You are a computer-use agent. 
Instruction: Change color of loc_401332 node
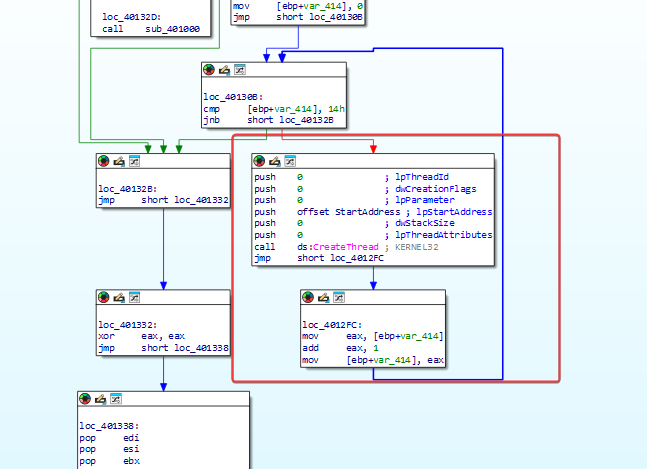pyautogui.click(x=104, y=297)
